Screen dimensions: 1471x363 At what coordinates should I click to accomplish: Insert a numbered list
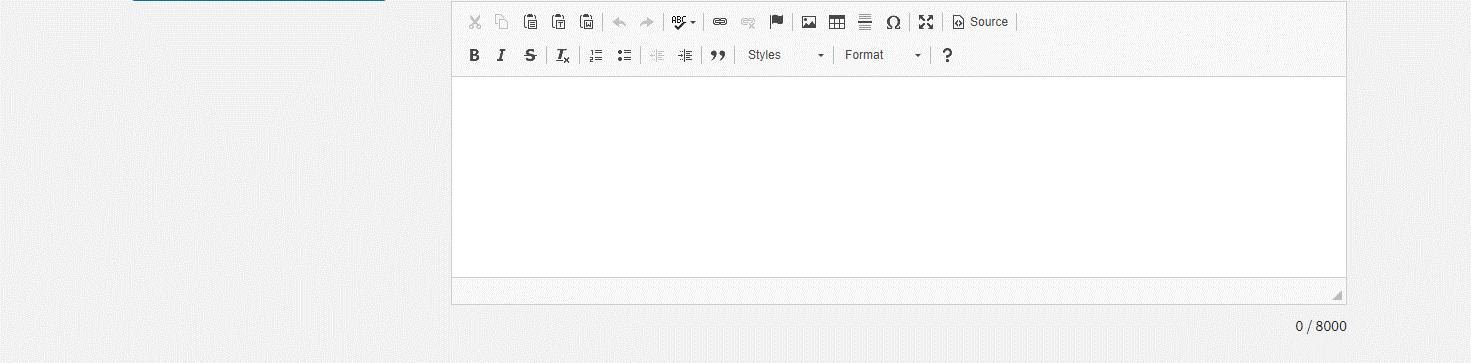pyautogui.click(x=596, y=55)
